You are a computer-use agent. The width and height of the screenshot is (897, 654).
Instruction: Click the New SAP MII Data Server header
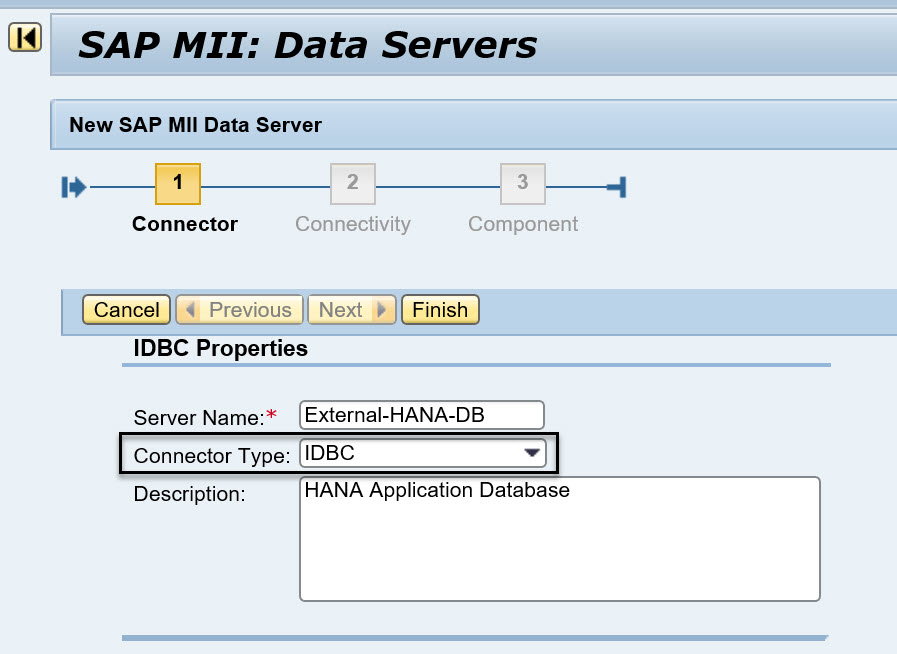click(195, 125)
